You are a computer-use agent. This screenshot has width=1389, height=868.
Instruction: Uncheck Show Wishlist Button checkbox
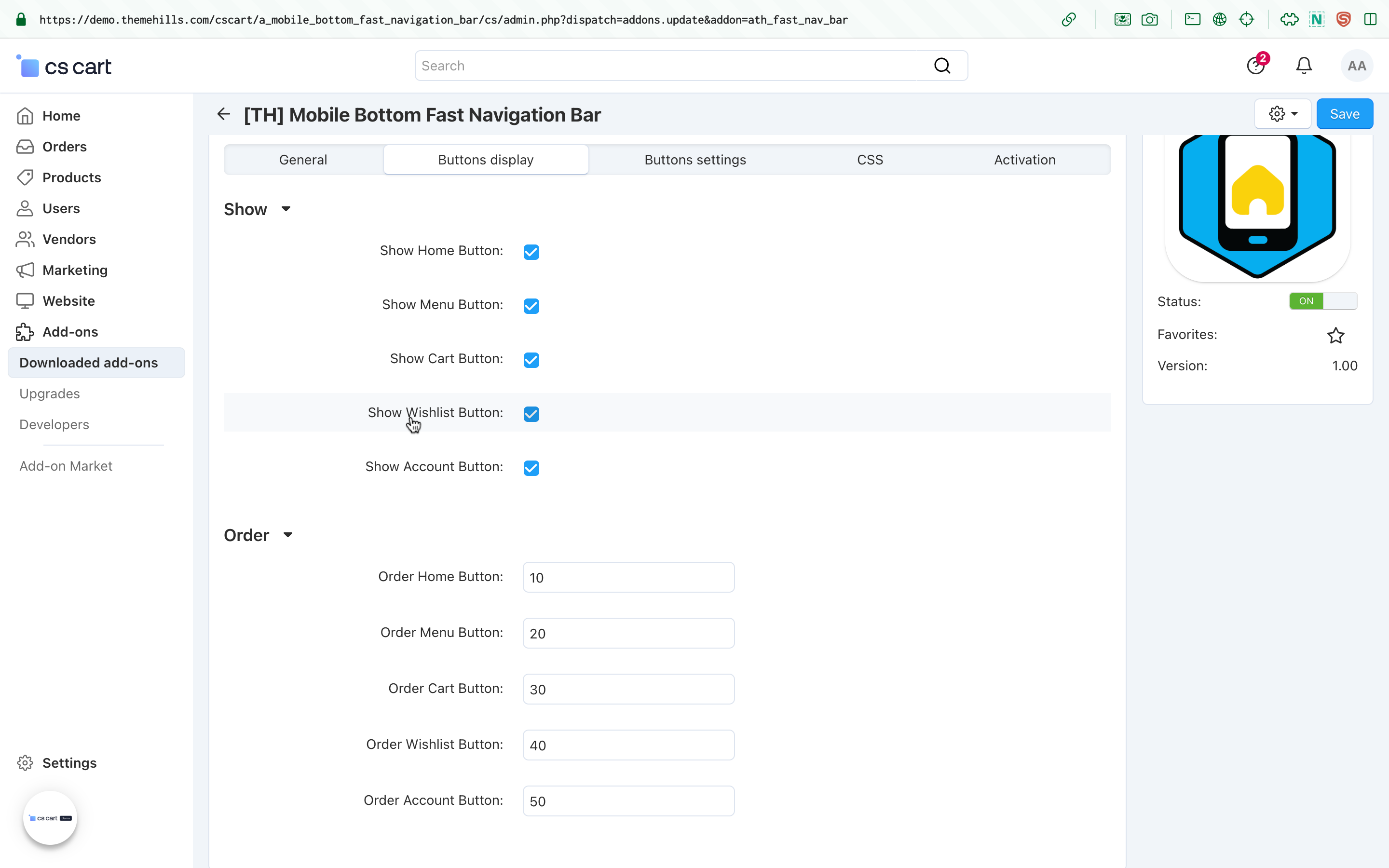[531, 414]
